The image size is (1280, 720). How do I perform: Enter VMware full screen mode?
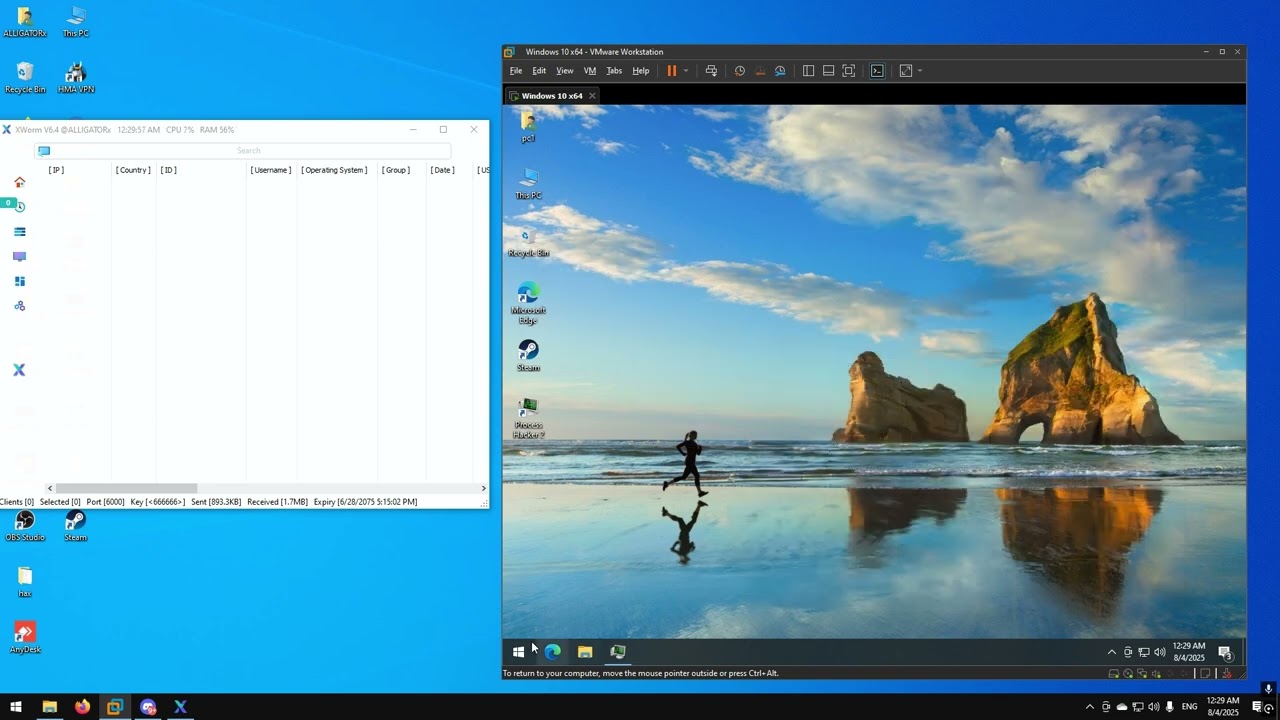[x=849, y=71]
